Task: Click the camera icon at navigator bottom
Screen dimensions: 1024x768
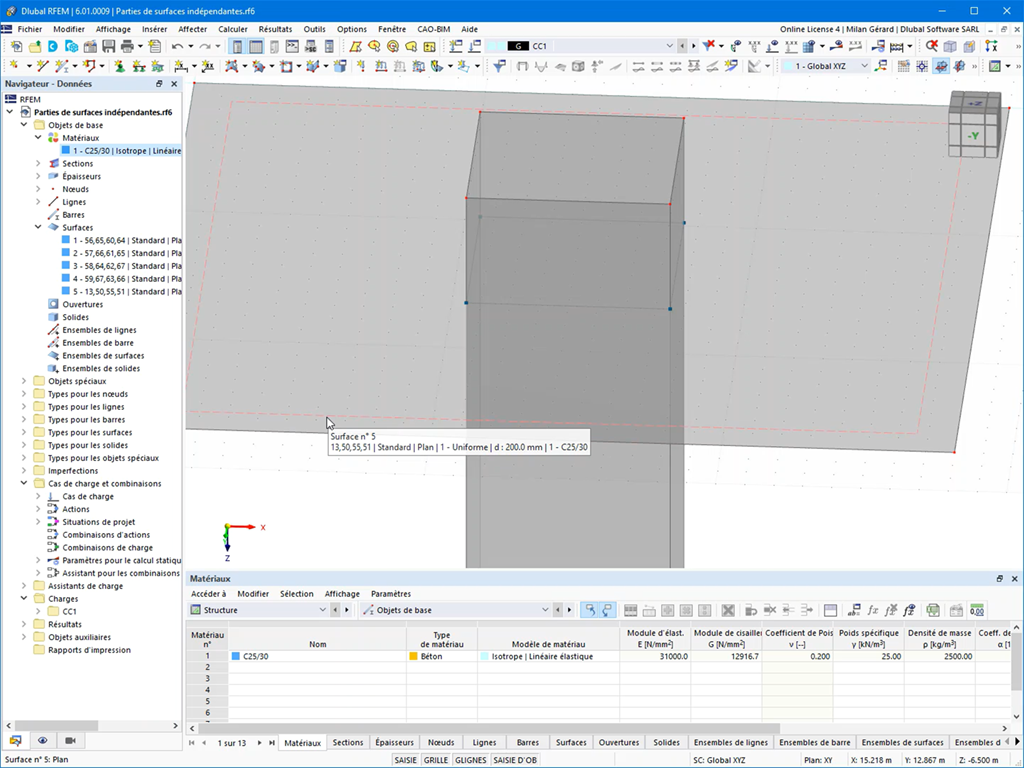Action: pyautogui.click(x=71, y=741)
